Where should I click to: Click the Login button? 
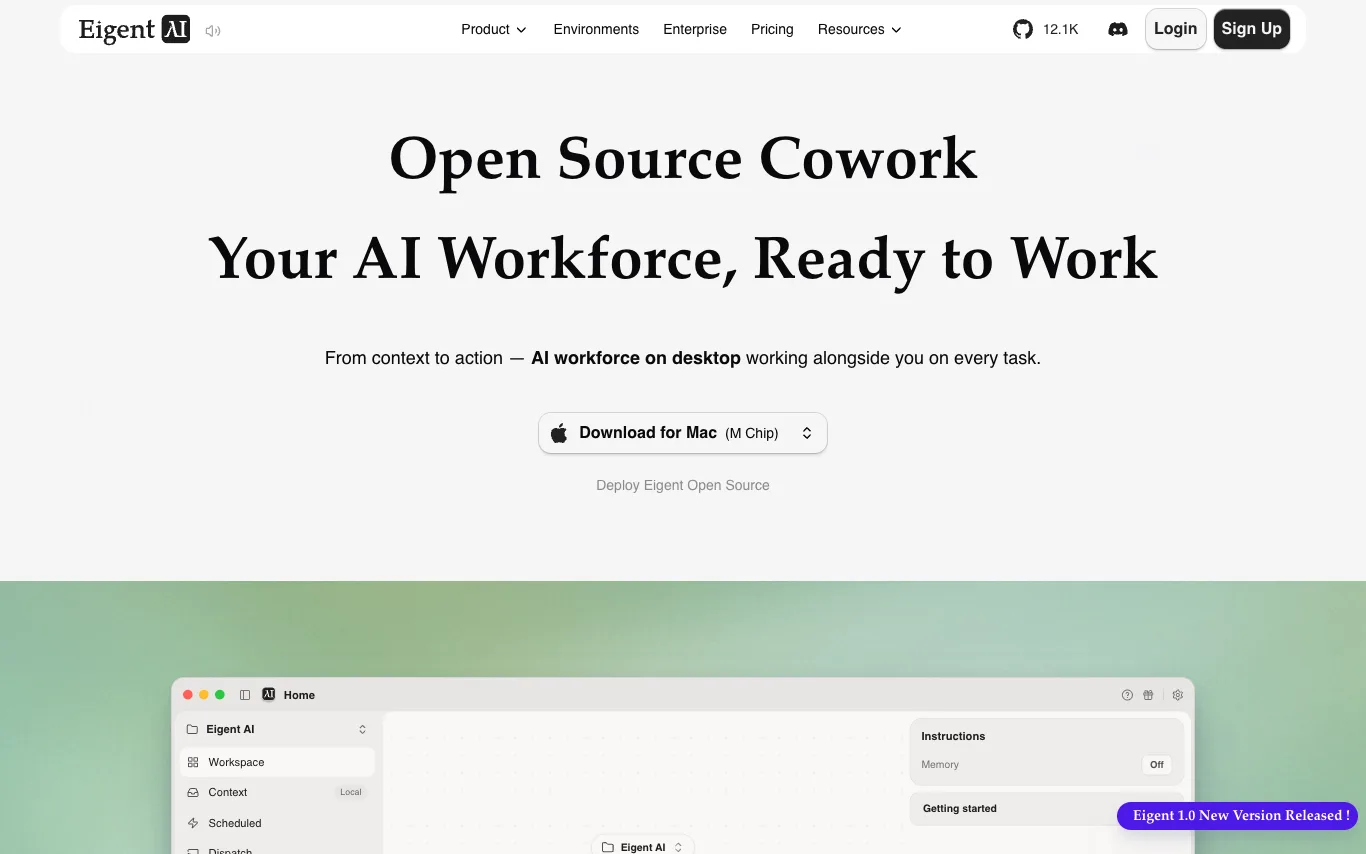pyautogui.click(x=1176, y=29)
